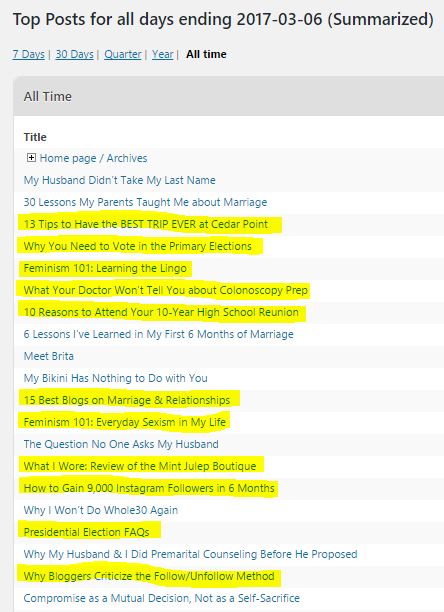Select the Quarter time range
Image resolution: width=444 pixels, height=612 pixels.
coord(123,54)
